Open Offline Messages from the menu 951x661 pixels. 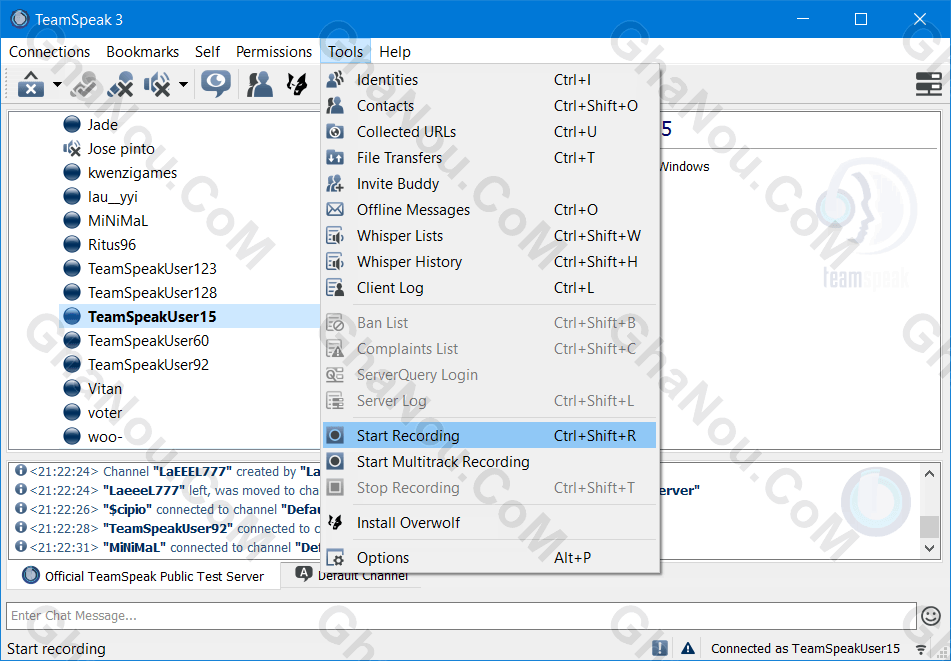tap(489, 210)
